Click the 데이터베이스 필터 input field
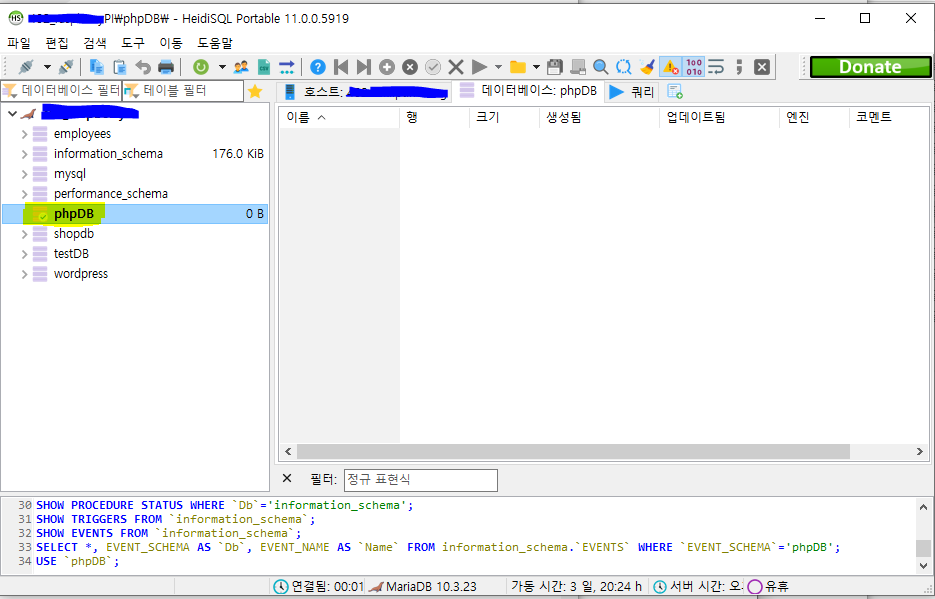Image resolution: width=935 pixels, height=599 pixels. pyautogui.click(x=61, y=91)
